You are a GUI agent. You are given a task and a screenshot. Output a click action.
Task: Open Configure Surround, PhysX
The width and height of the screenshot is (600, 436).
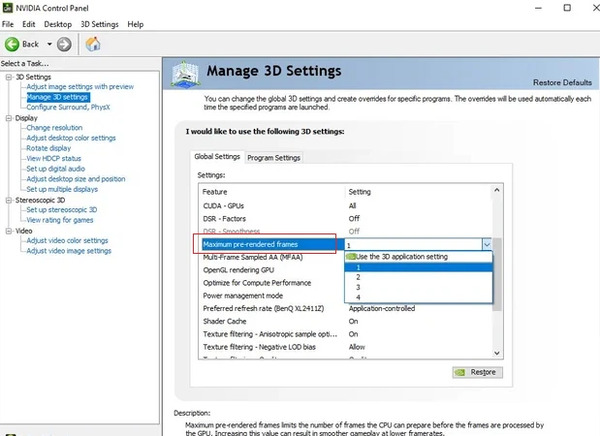point(68,107)
